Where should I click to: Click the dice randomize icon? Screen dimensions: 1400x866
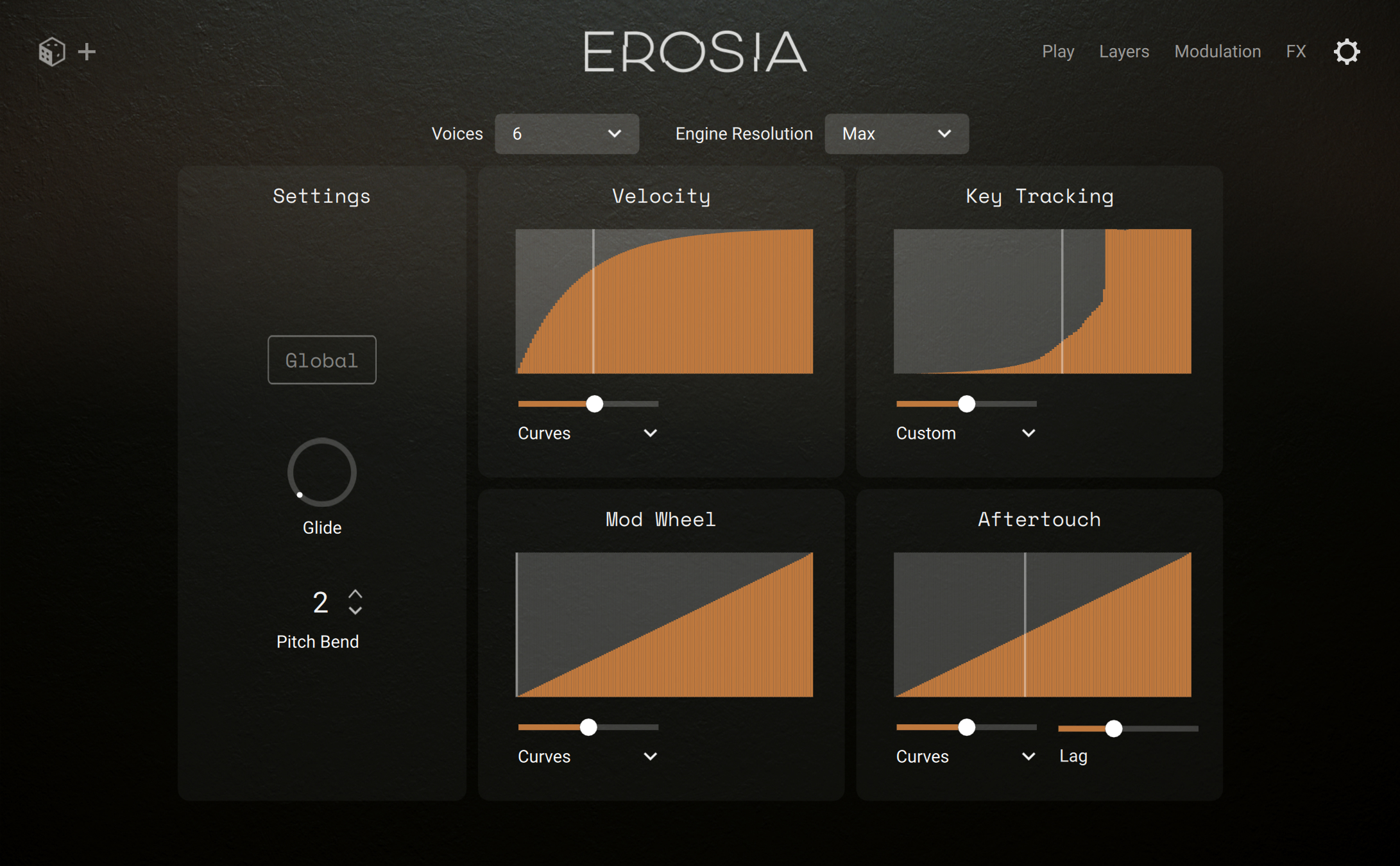51,51
